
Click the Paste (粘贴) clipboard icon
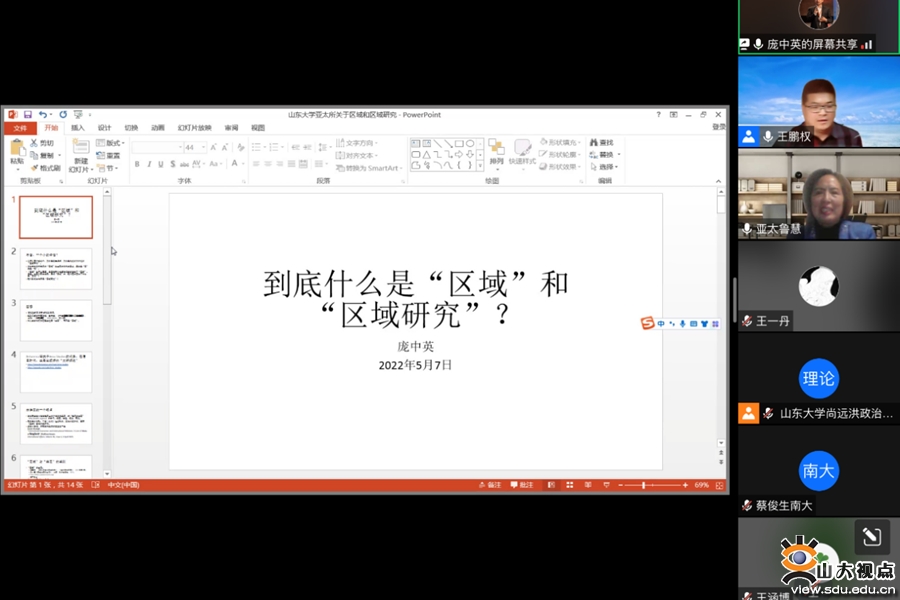tap(17, 149)
